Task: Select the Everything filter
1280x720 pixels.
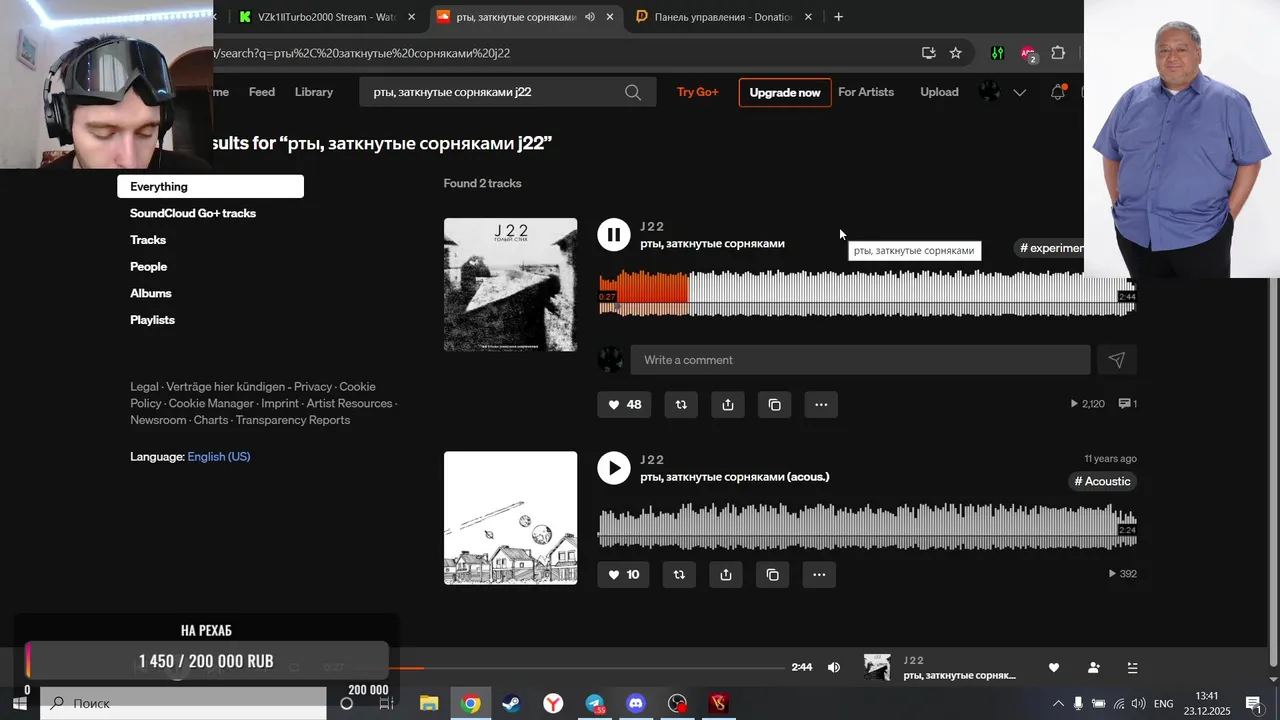Action: (210, 187)
